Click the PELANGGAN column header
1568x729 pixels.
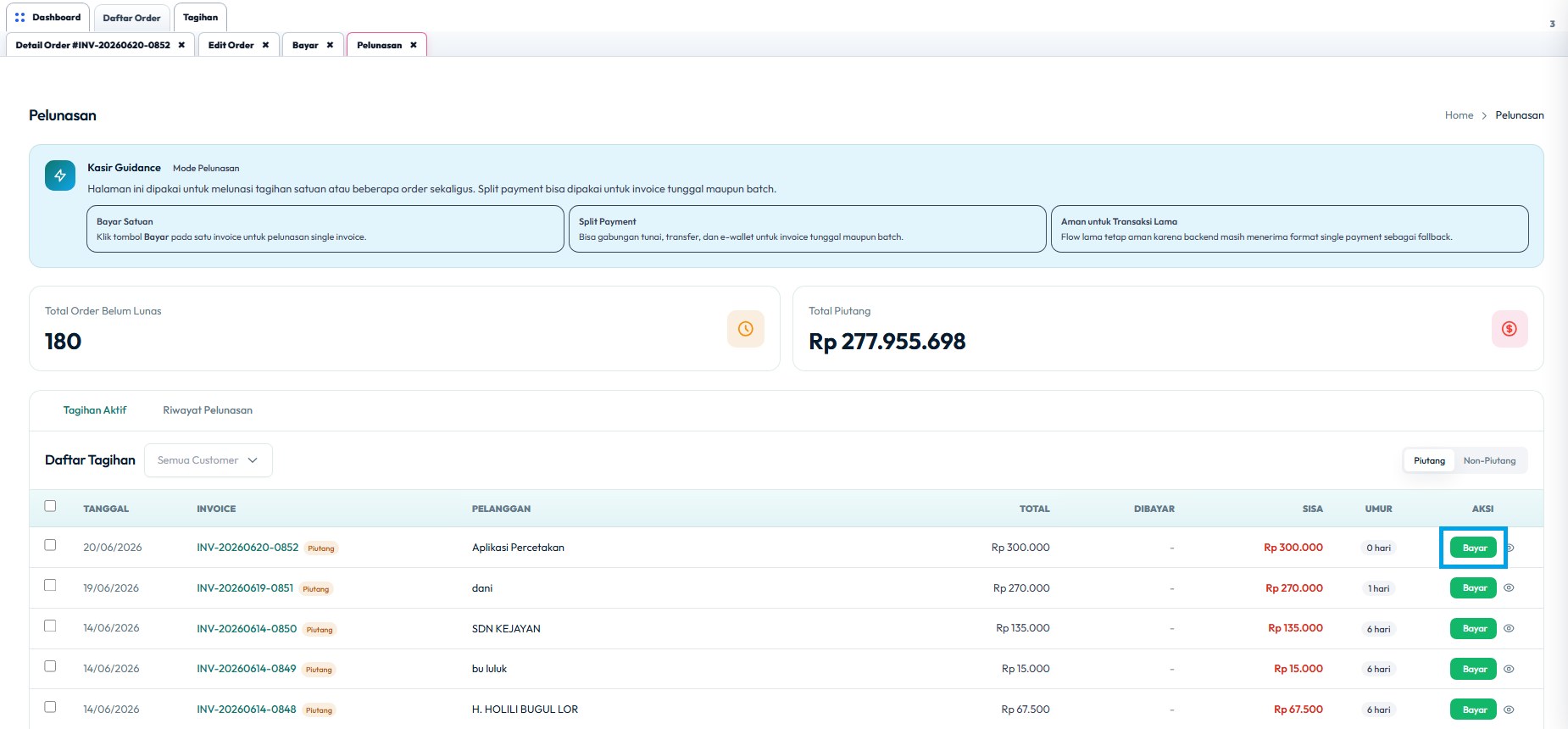point(501,509)
